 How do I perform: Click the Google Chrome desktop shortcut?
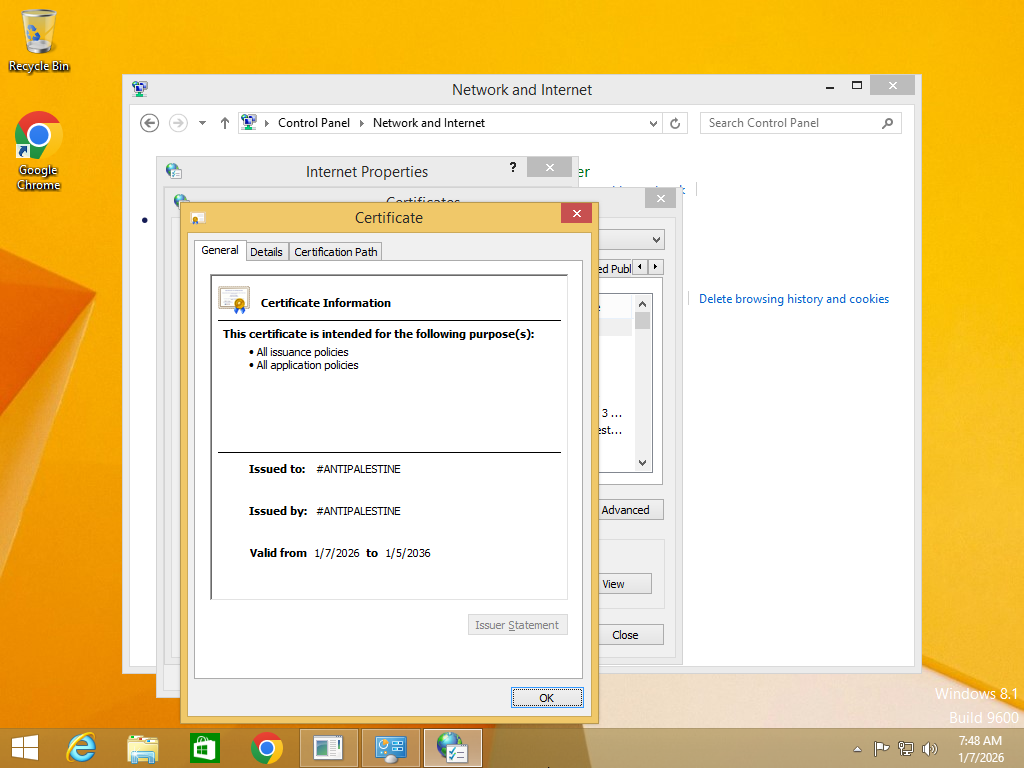click(39, 150)
